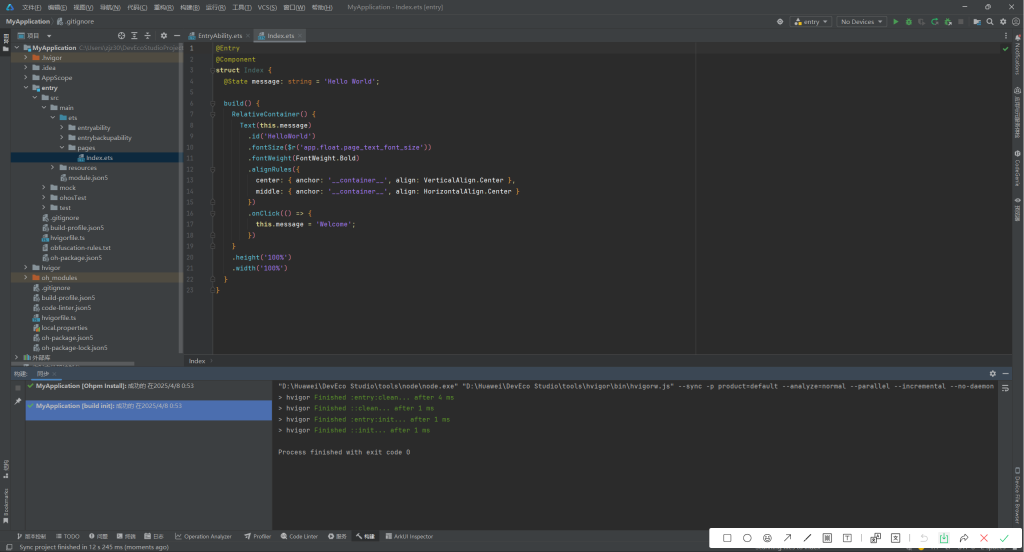Open the Code Linter tool window
1024x552 pixels.
pyautogui.click(x=299, y=536)
